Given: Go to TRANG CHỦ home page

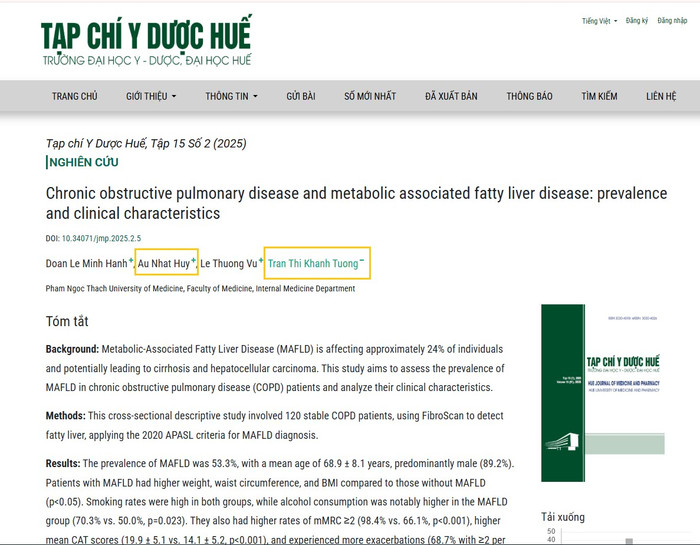Looking at the screenshot, I should click(75, 96).
